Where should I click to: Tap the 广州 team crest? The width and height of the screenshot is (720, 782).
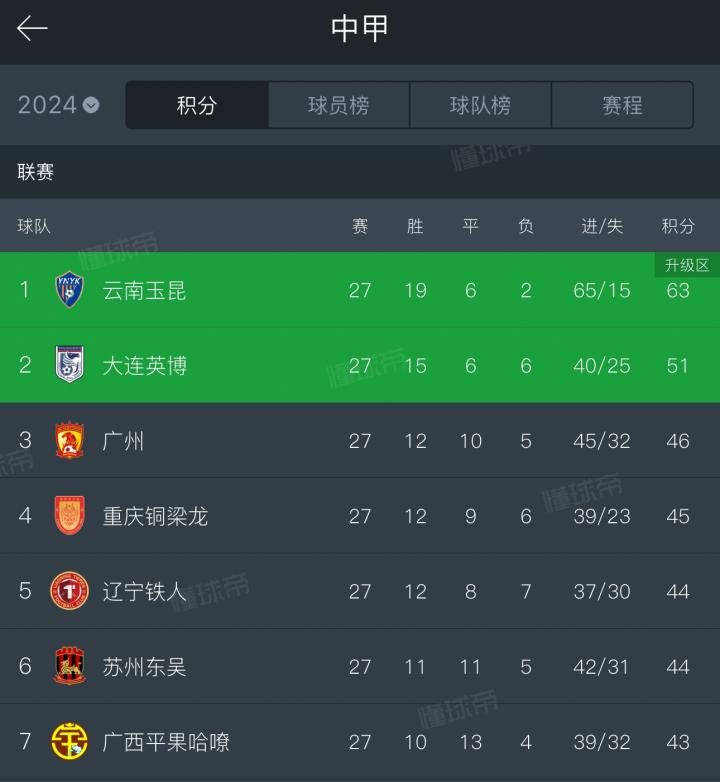coord(69,441)
